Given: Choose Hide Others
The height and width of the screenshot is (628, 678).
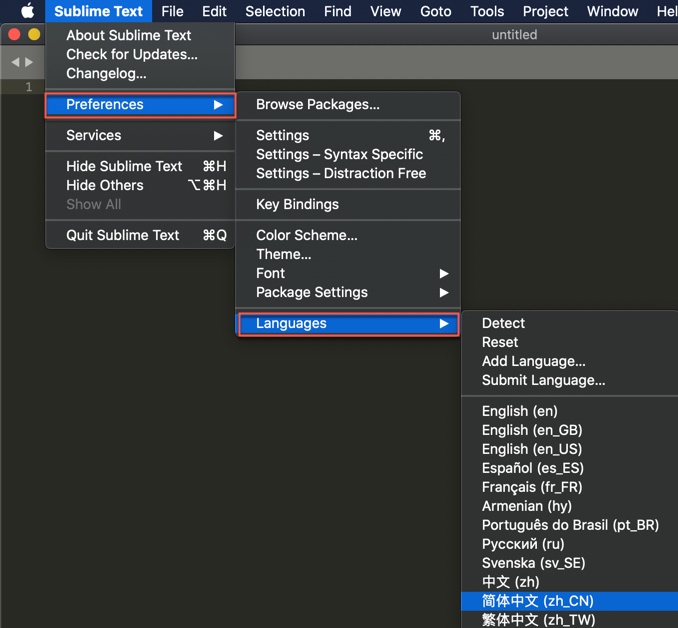Looking at the screenshot, I should [140, 185].
